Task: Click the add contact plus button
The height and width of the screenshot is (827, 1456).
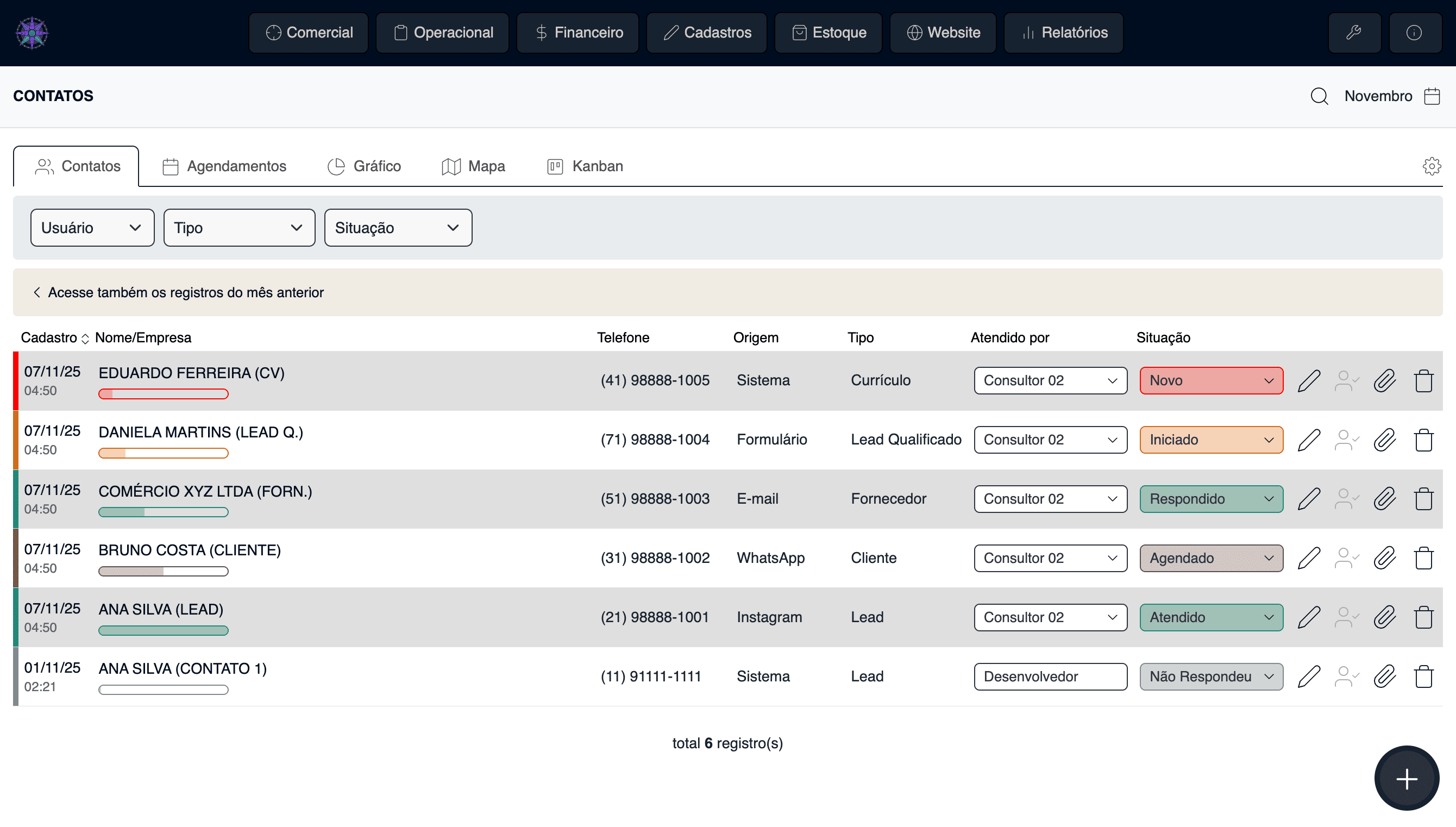Action: [x=1406, y=778]
